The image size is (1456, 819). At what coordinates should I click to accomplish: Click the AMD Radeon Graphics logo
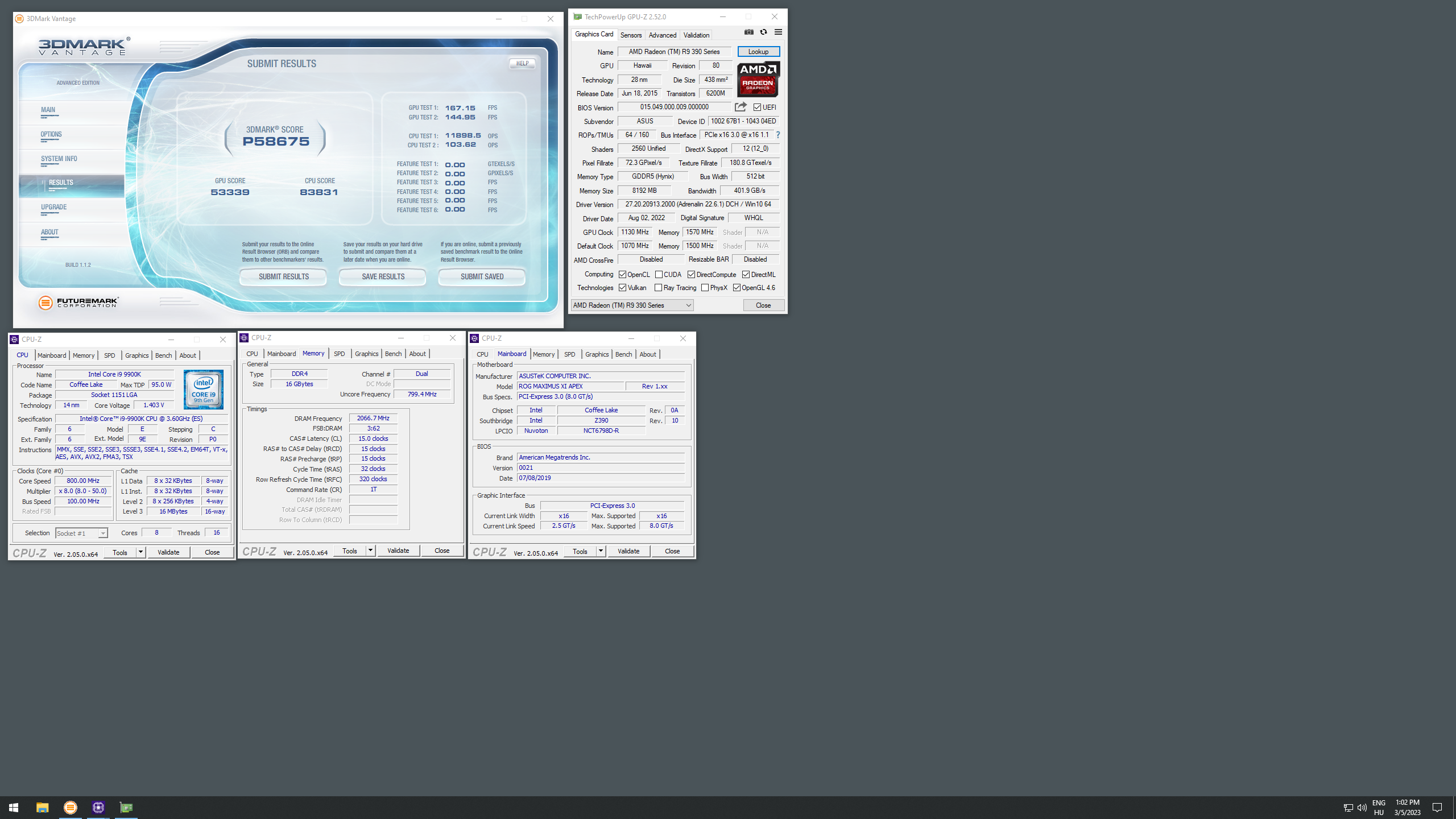[x=758, y=80]
